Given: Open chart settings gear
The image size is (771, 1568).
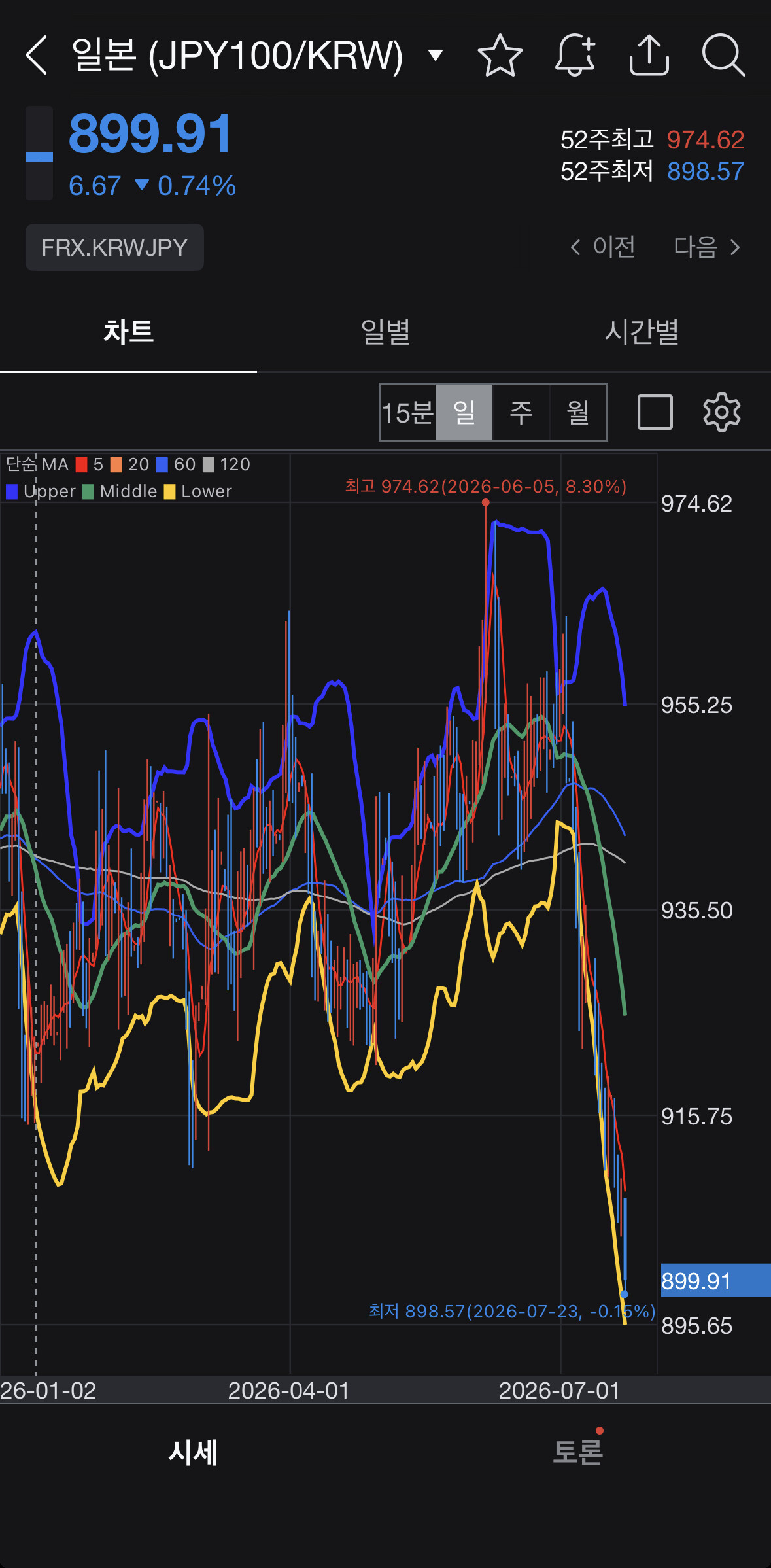Looking at the screenshot, I should (x=722, y=412).
